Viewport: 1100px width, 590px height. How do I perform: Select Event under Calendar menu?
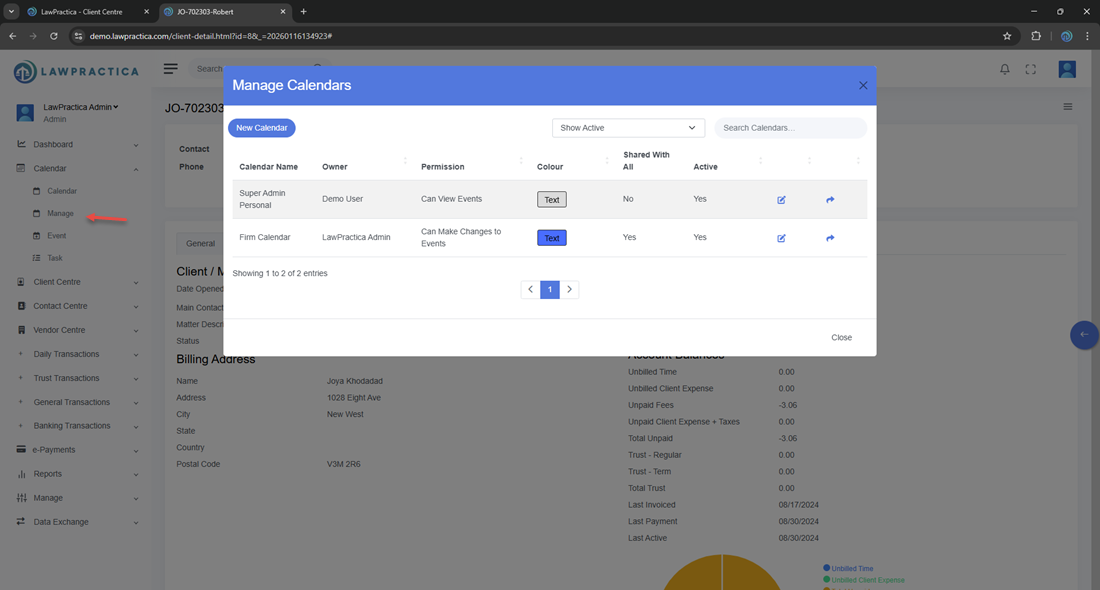[57, 236]
